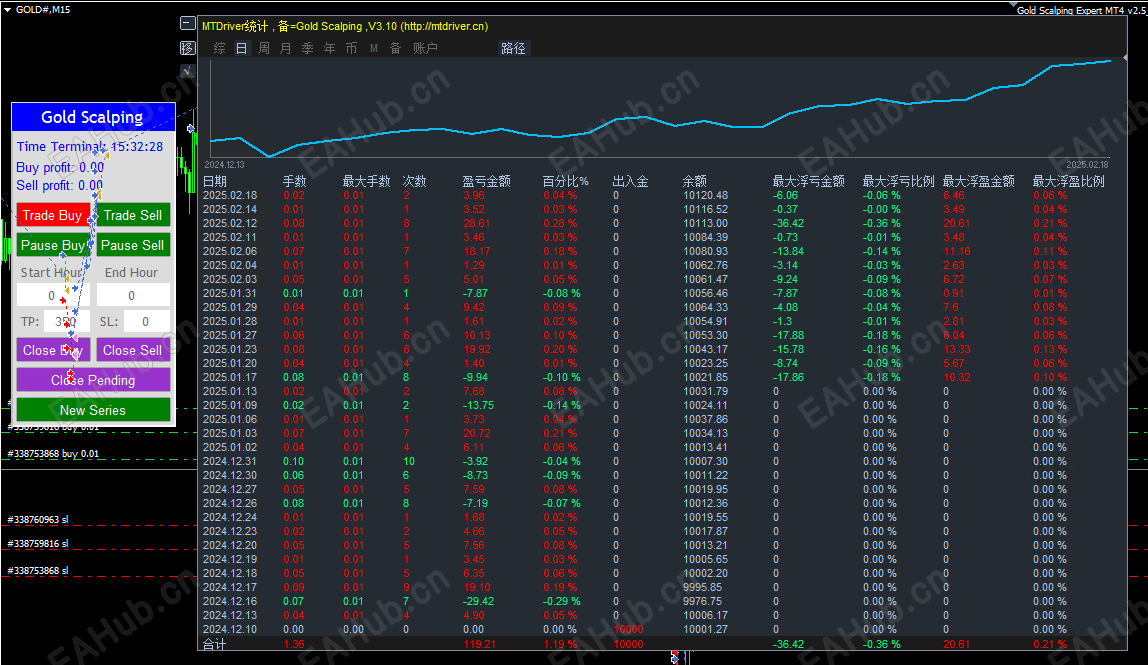Click the green Trade Sell button
The width and height of the screenshot is (1148, 665).
(133, 215)
